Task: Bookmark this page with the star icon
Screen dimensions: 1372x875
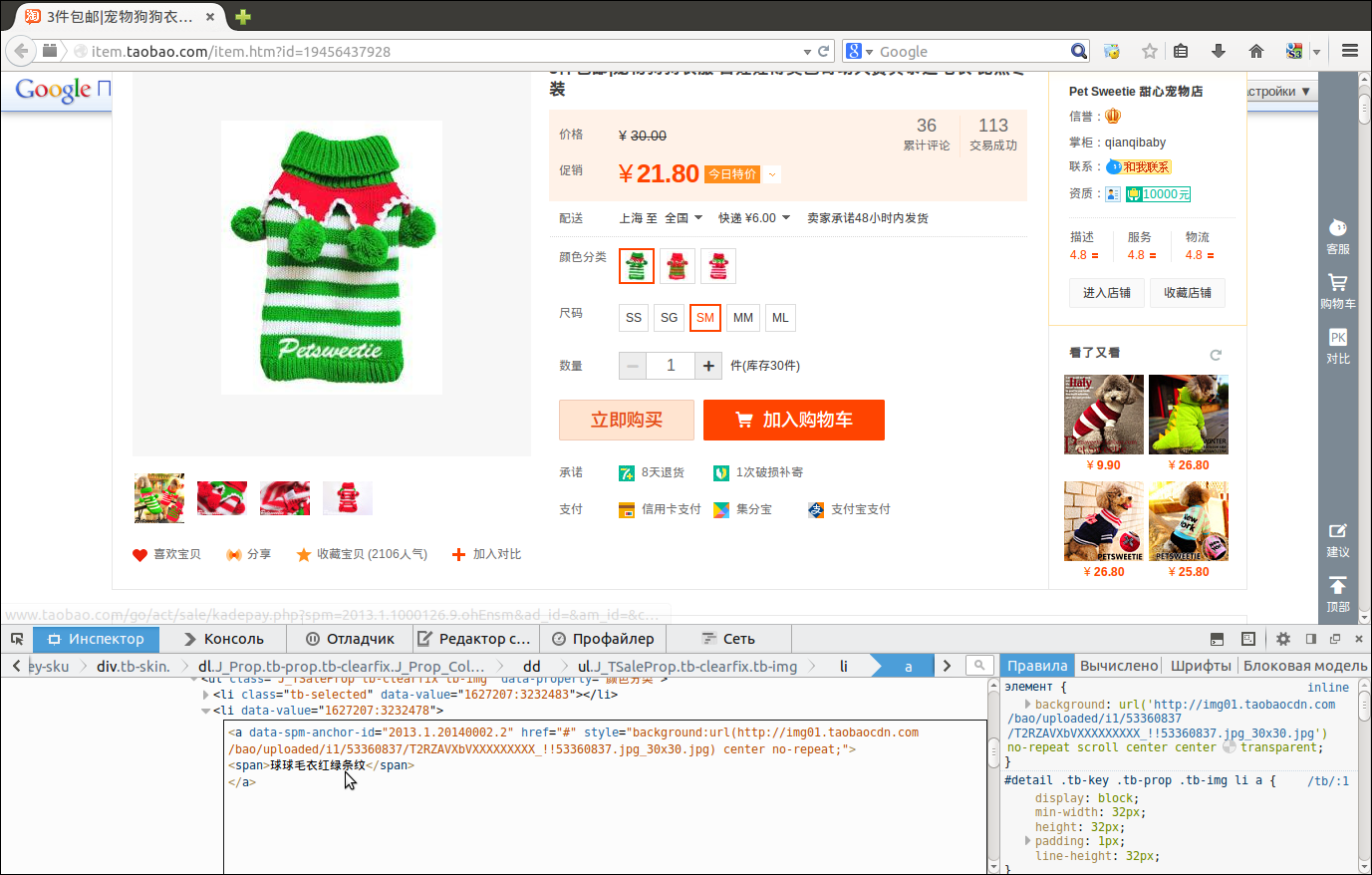Action: [1150, 51]
